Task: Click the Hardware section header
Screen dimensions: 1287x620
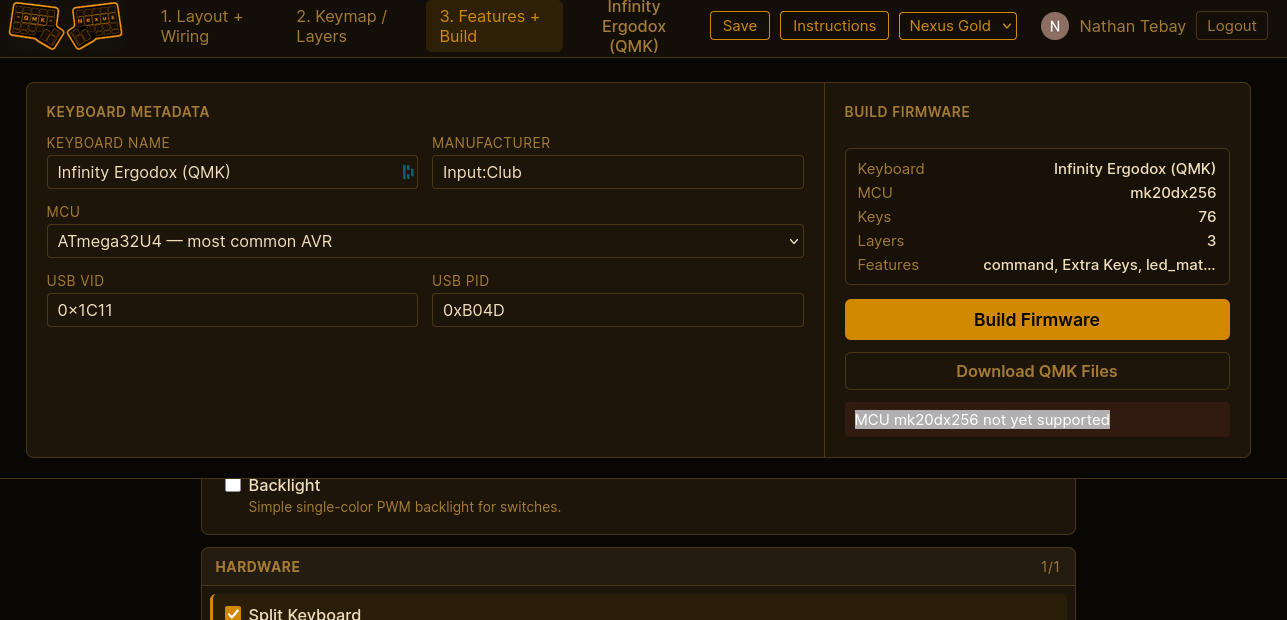Action: 638,567
